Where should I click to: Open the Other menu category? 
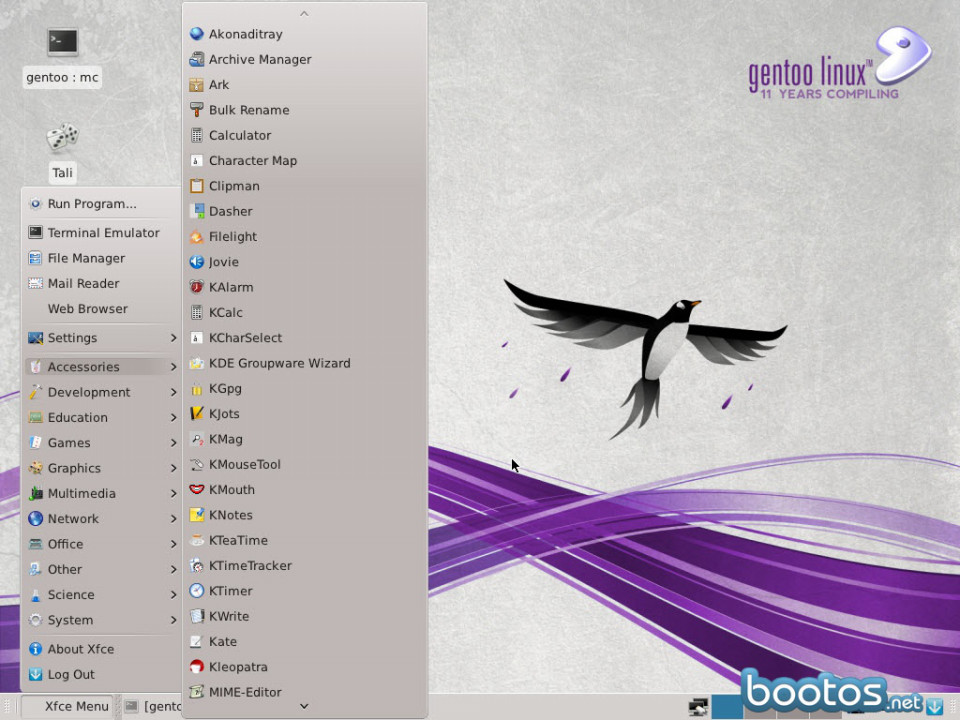pos(102,569)
